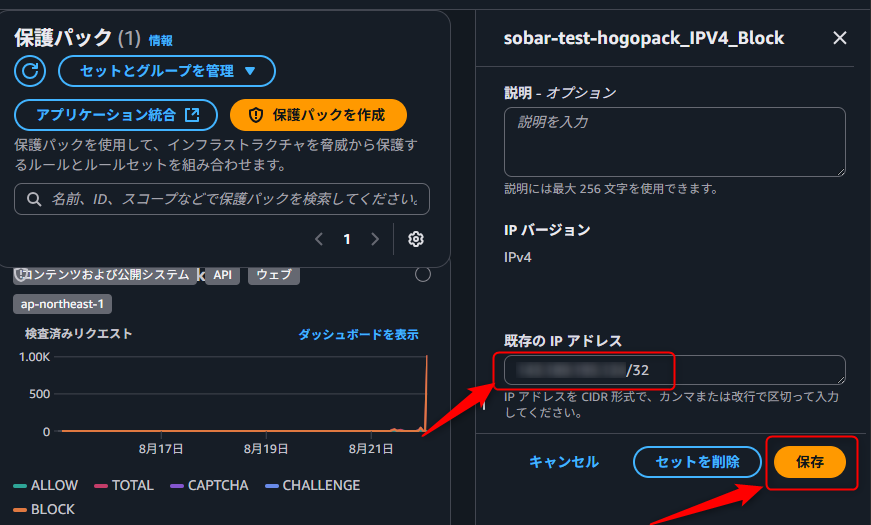Go to next page with right chevron
The width and height of the screenshot is (871, 525).
375,239
